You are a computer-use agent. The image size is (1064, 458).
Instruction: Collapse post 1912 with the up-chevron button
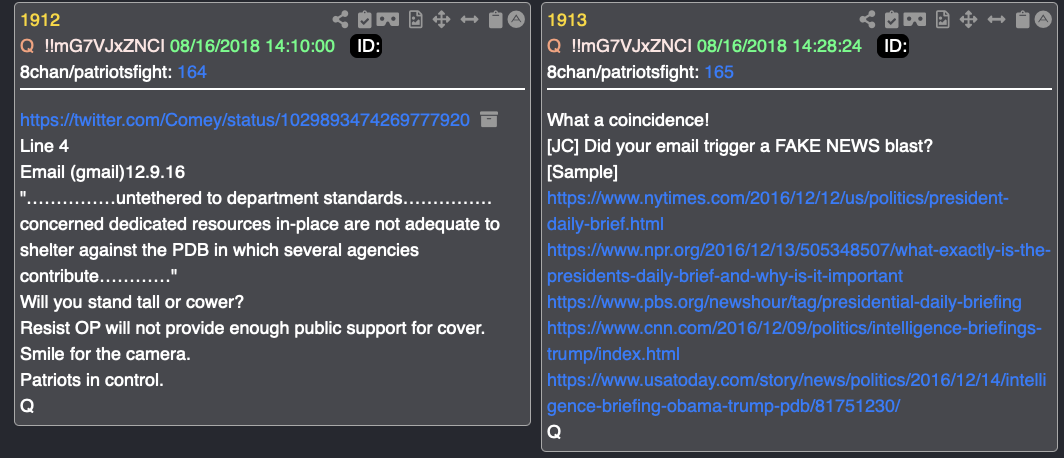516,20
